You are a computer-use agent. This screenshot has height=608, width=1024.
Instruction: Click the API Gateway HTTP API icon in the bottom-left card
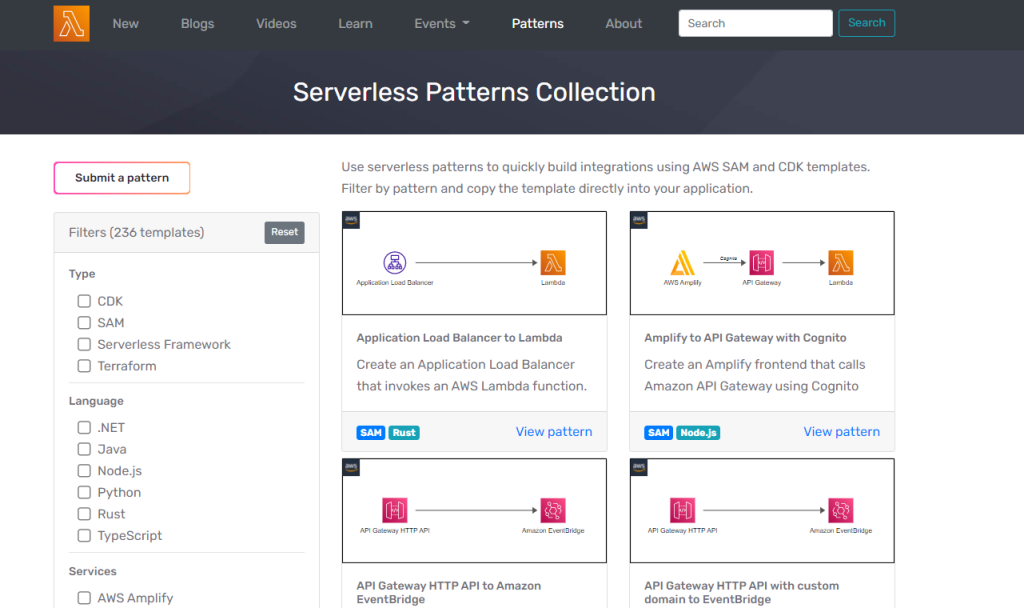[393, 509]
